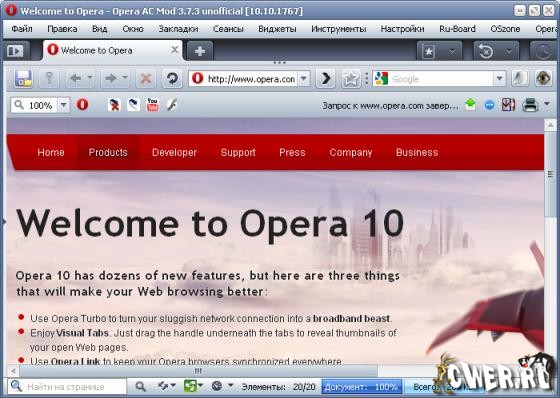The width and height of the screenshot is (560, 398).
Task: Open the address bar history dropdown
Action: tap(304, 78)
